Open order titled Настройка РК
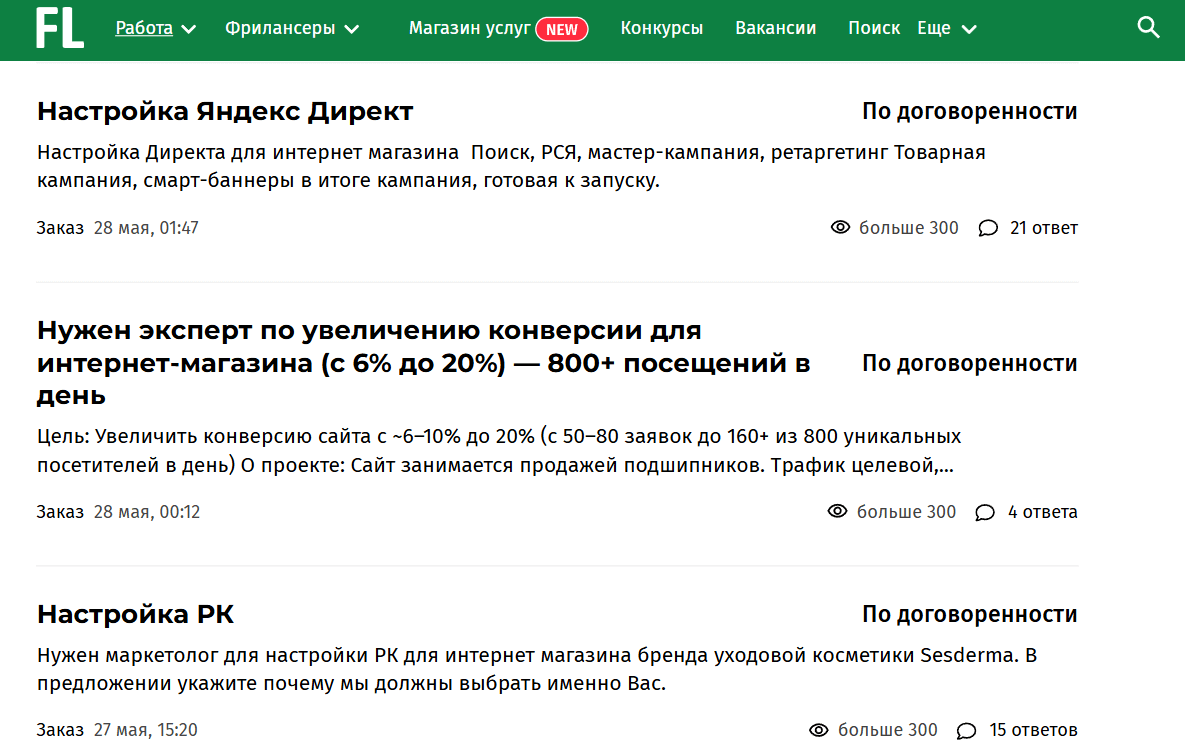This screenshot has width=1185, height=756. pyautogui.click(x=135, y=614)
